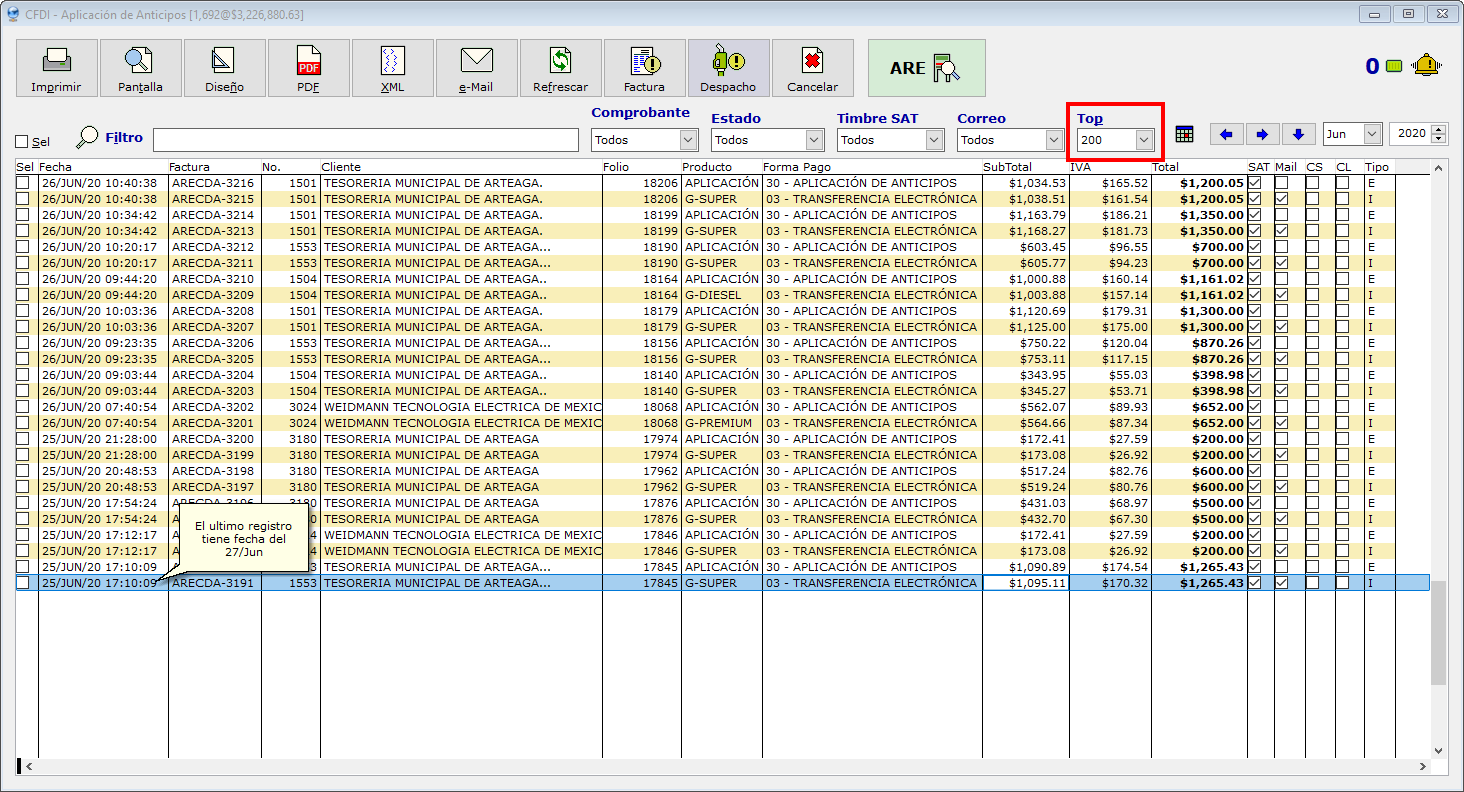Screen dimensions: 1464x792
Task: Click the Diseño design icon
Action: (224, 68)
